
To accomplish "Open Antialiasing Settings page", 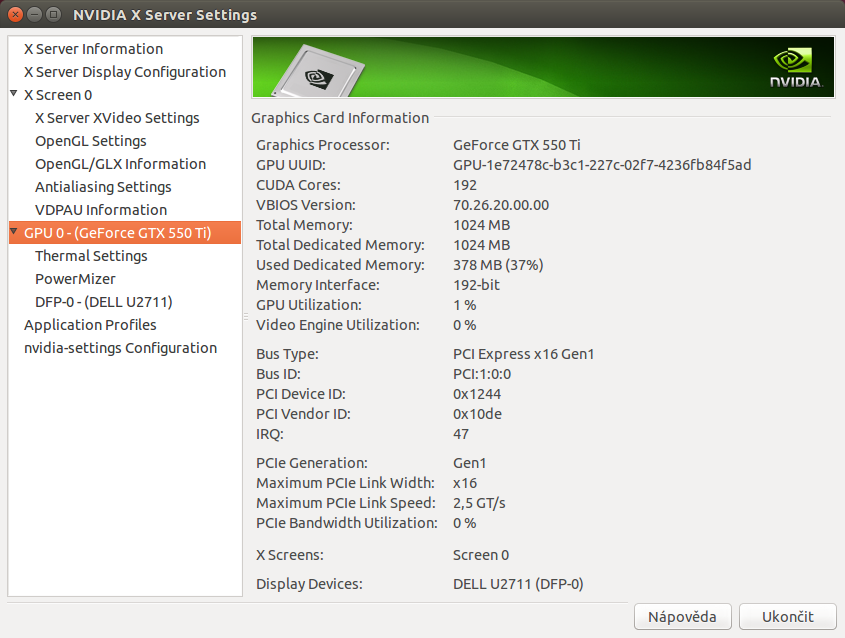I will pyautogui.click(x=103, y=187).
